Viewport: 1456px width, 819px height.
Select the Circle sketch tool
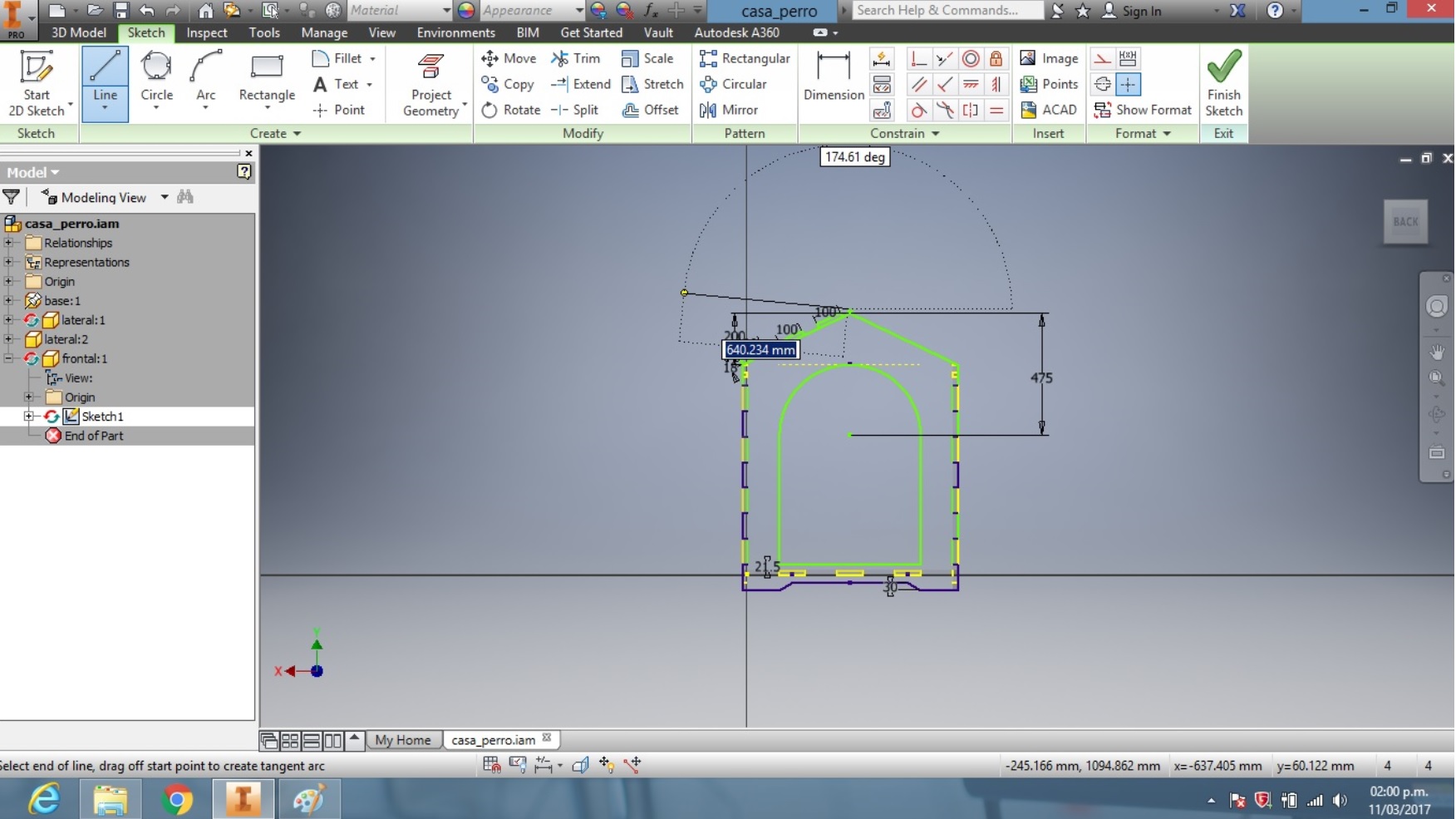[x=156, y=80]
